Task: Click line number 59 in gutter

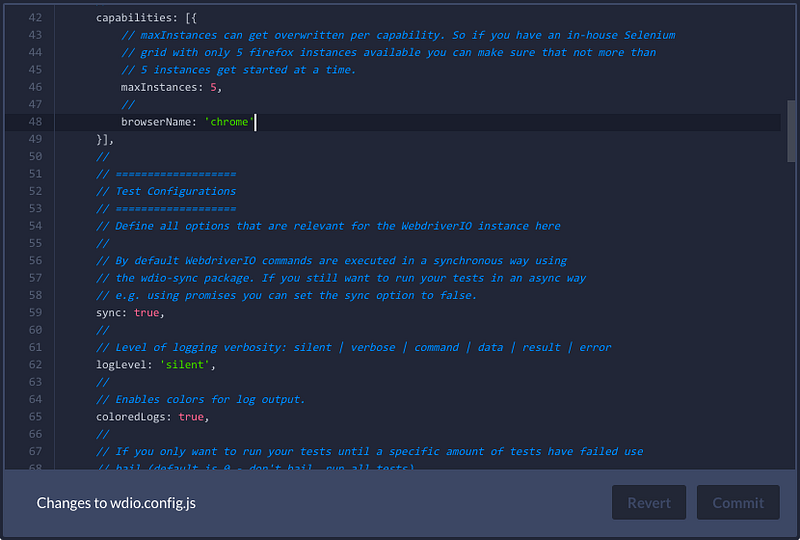Action: [x=35, y=313]
